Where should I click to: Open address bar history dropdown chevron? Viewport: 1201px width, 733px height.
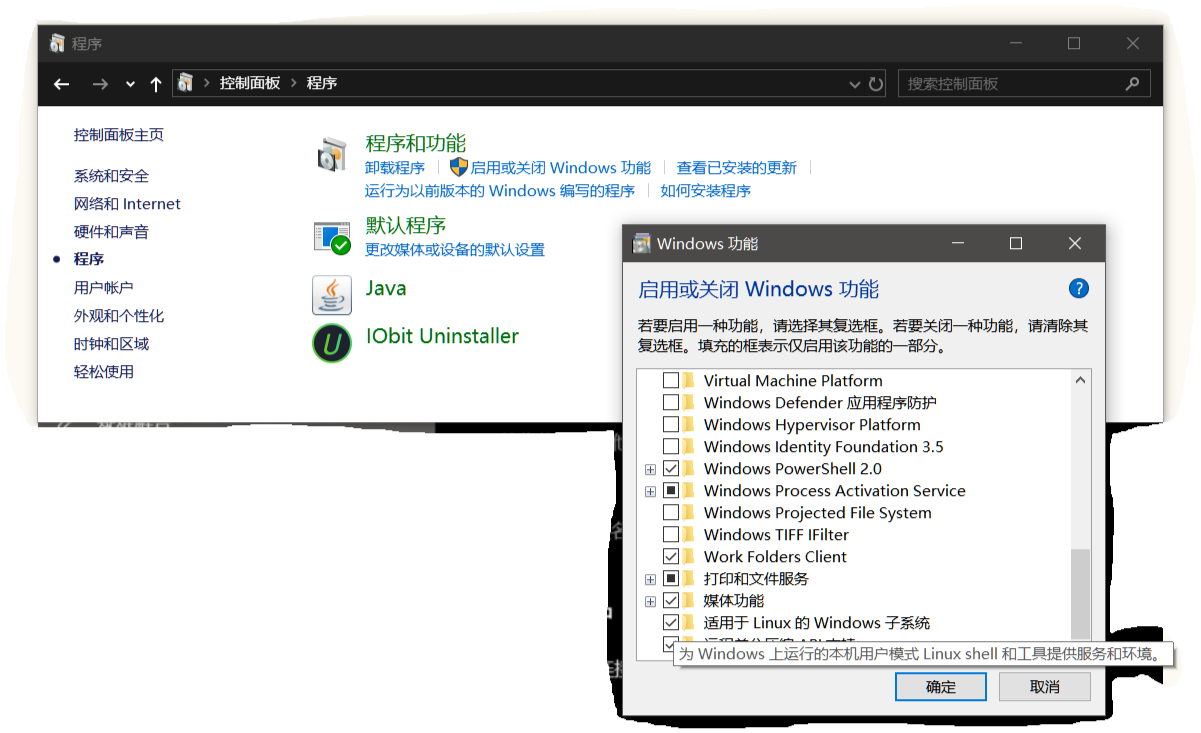(x=855, y=84)
